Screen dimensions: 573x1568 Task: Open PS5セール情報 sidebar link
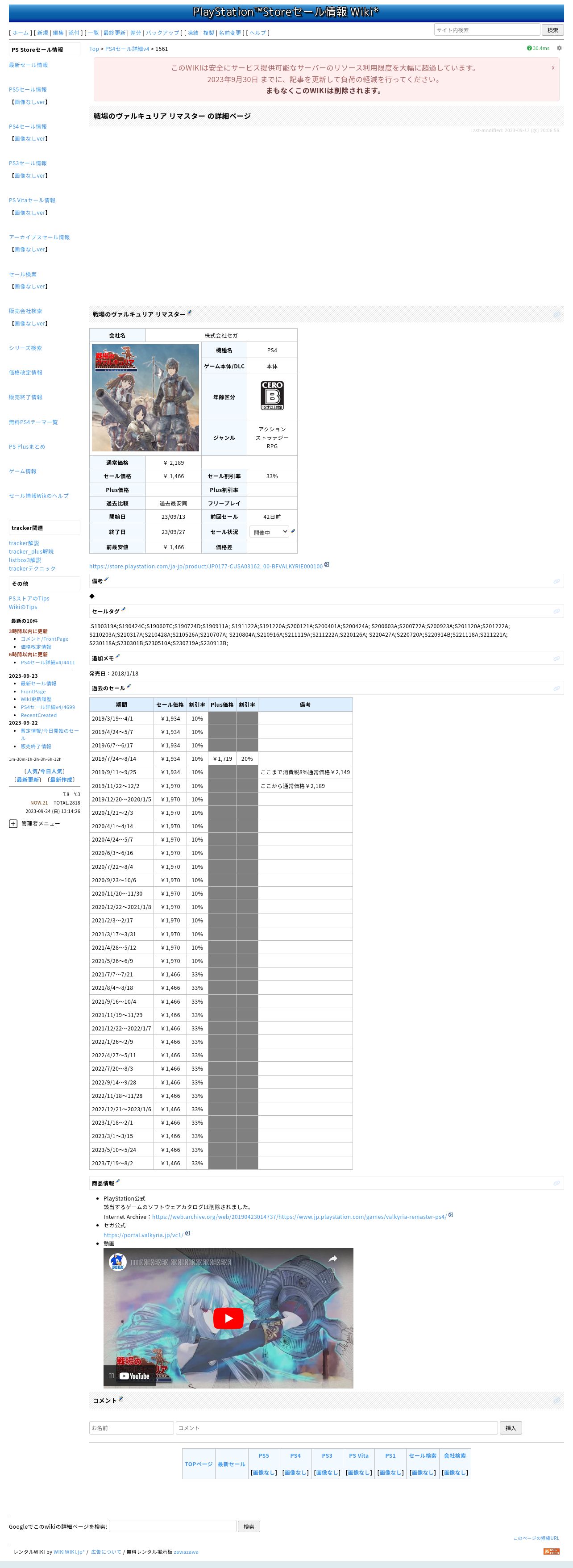tap(28, 89)
